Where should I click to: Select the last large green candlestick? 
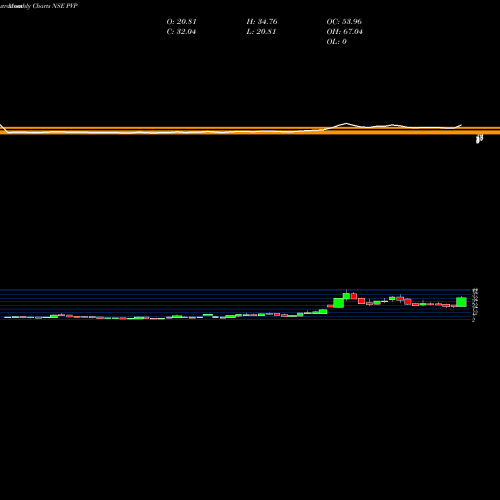tap(461, 302)
